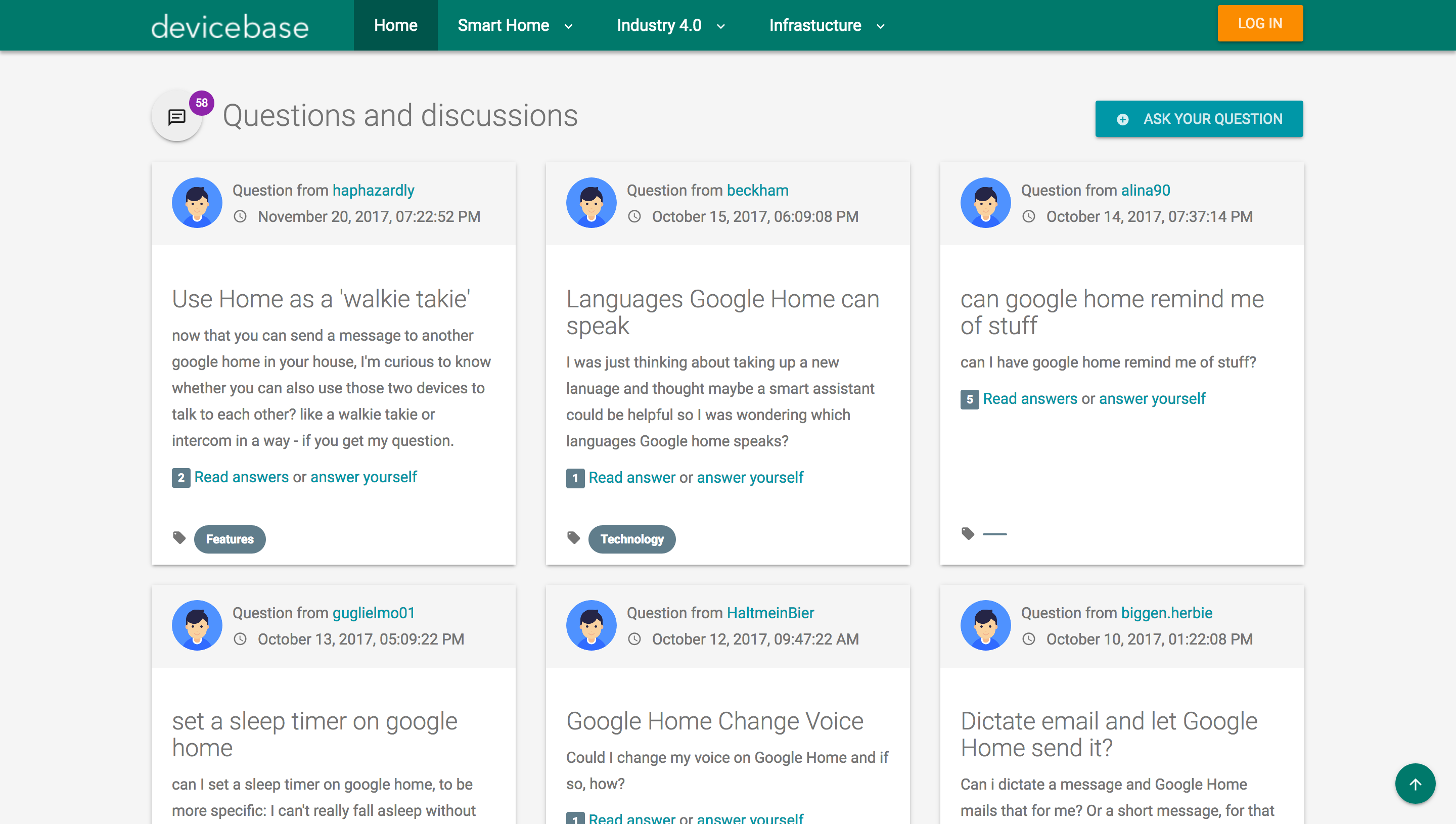This screenshot has height=824, width=1456.
Task: Click timestamp November 20, 2017, 07:22:52 PM
Action: click(369, 216)
